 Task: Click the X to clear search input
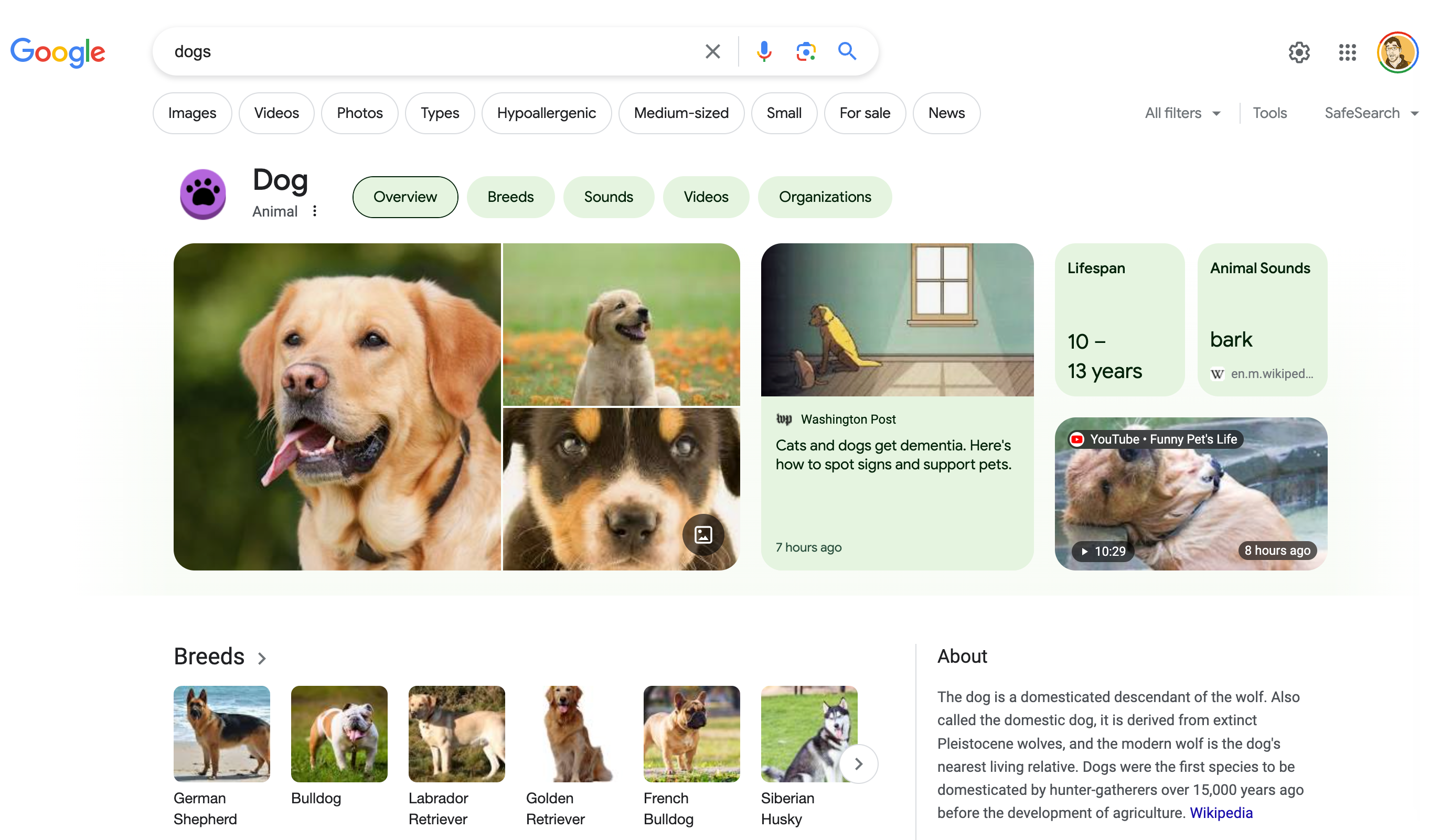coord(713,51)
